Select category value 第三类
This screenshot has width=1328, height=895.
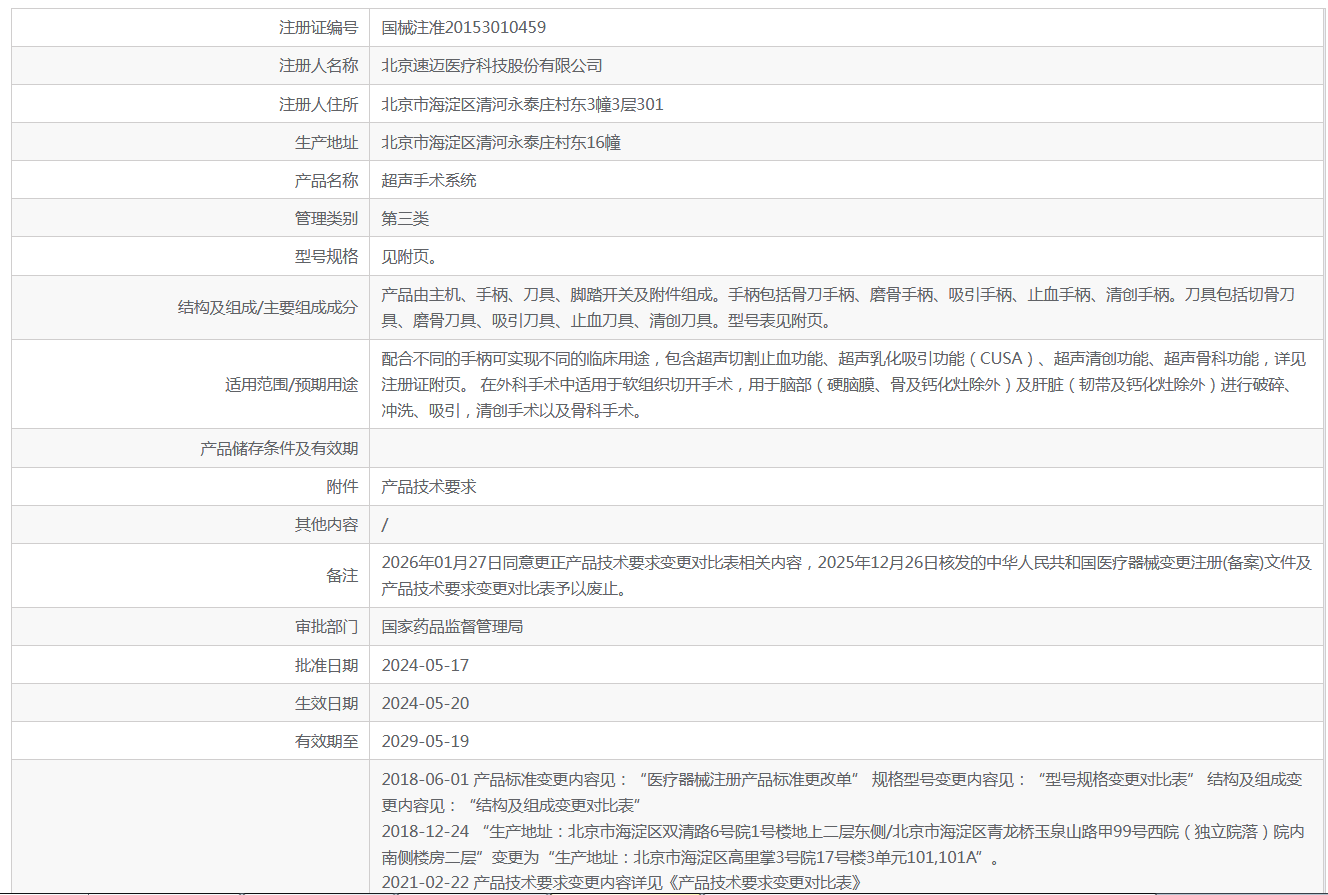405,218
